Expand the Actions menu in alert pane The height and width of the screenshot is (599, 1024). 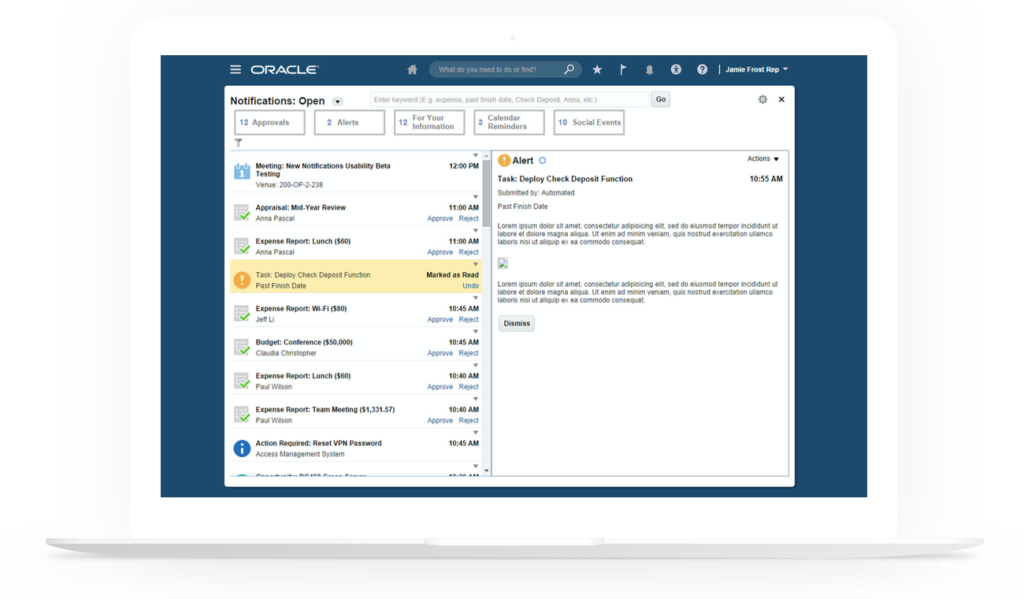(763, 159)
